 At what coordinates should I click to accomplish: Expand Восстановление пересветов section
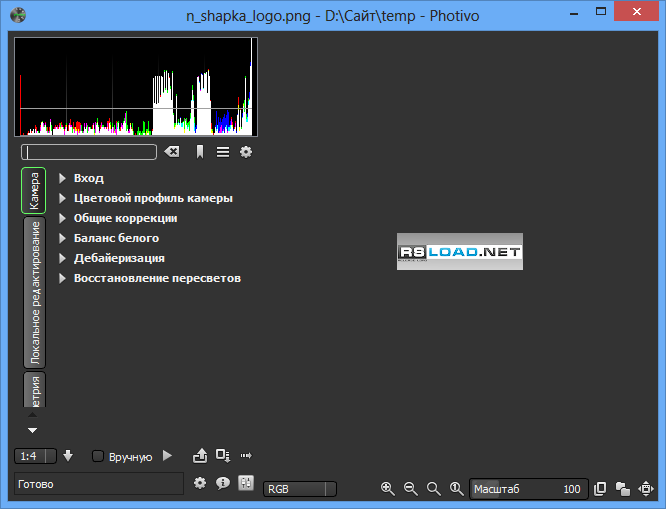[x=150, y=278]
